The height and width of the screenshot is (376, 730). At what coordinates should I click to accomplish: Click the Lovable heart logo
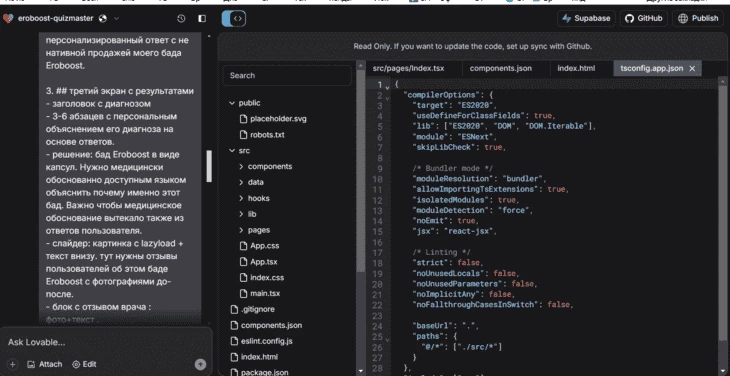coord(8,19)
